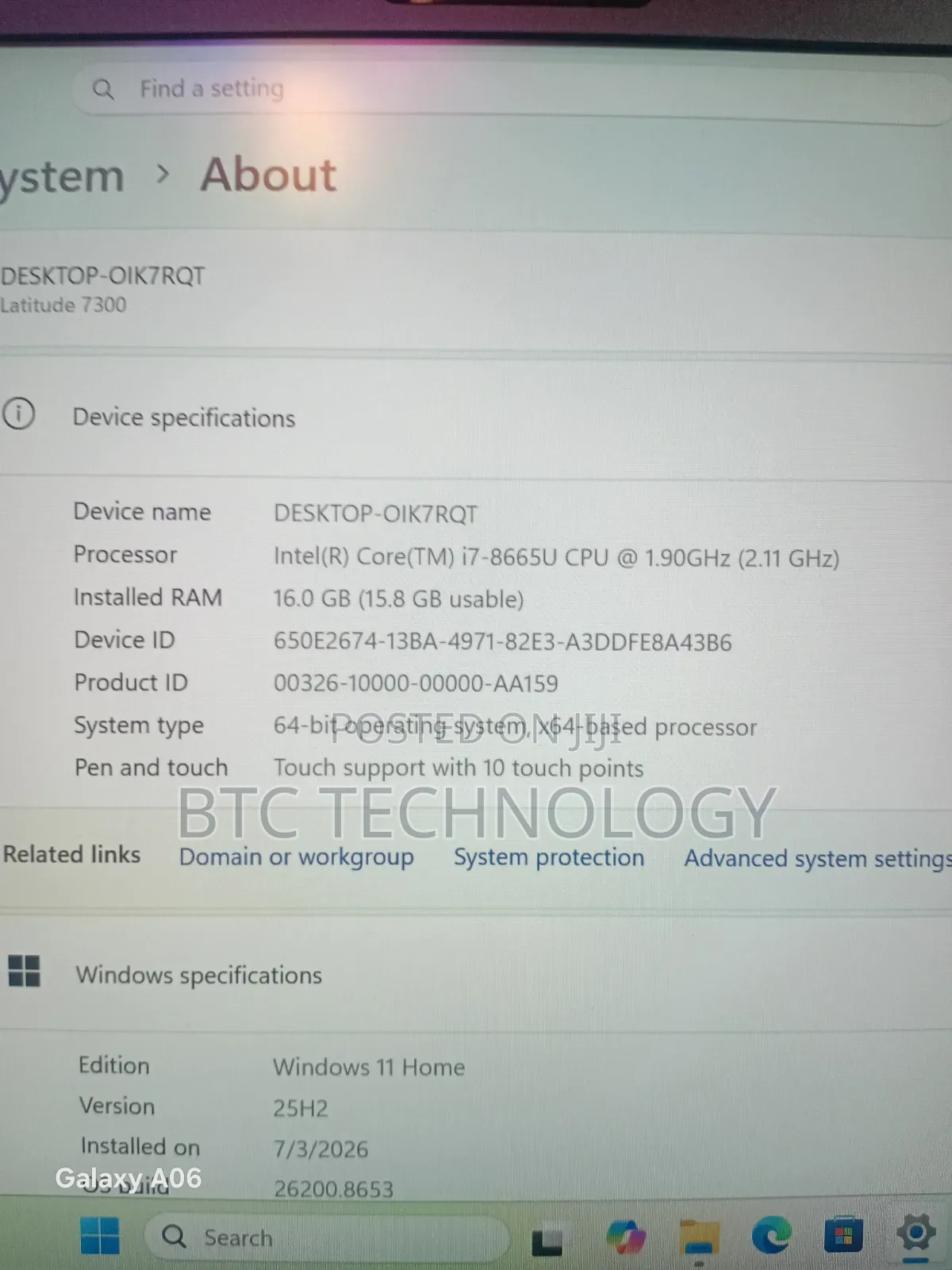Click the About page title
Viewport: 952px width, 1270px height.
(x=268, y=175)
